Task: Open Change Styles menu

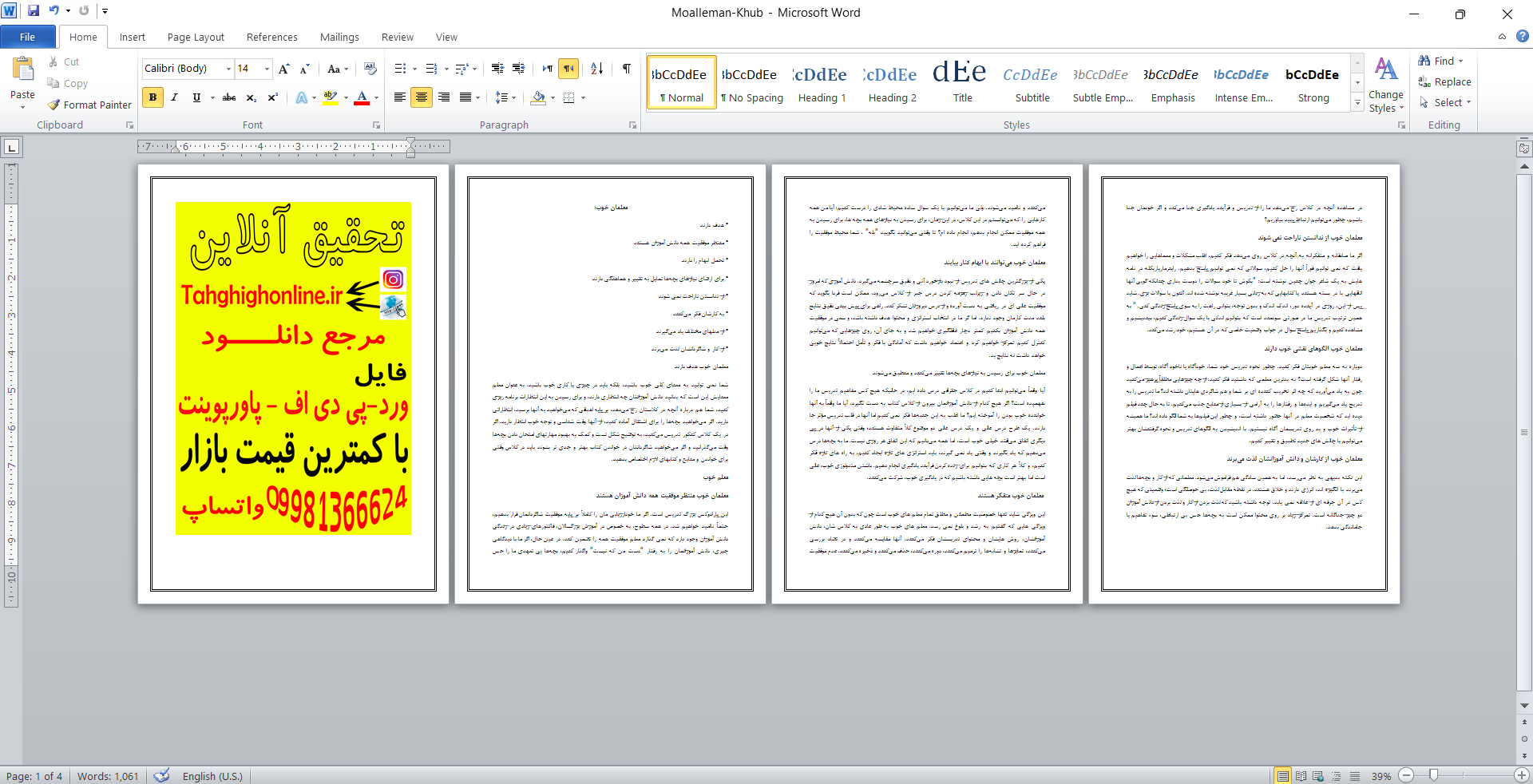Action: [x=1385, y=85]
